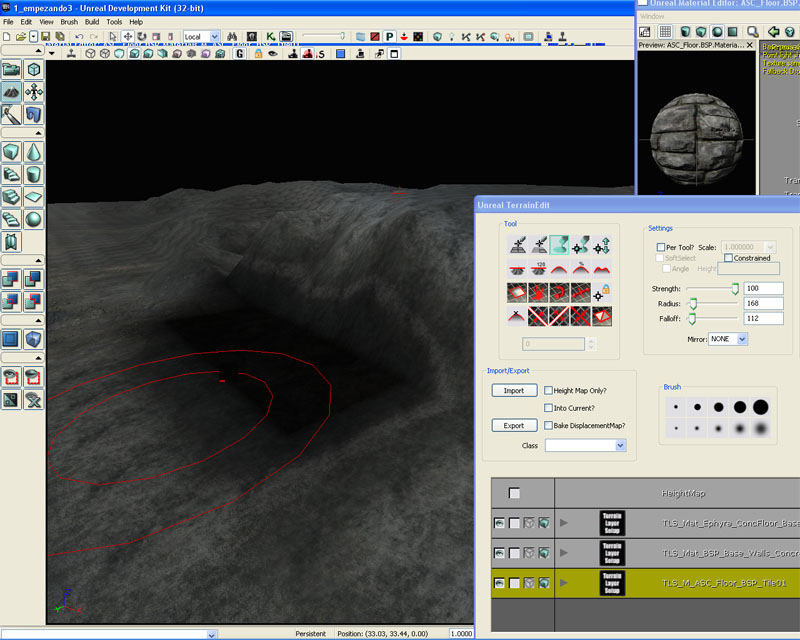This screenshot has height=640, width=800.
Task: Open the dropdown arrow next to Open file icon
Action: click(33, 37)
